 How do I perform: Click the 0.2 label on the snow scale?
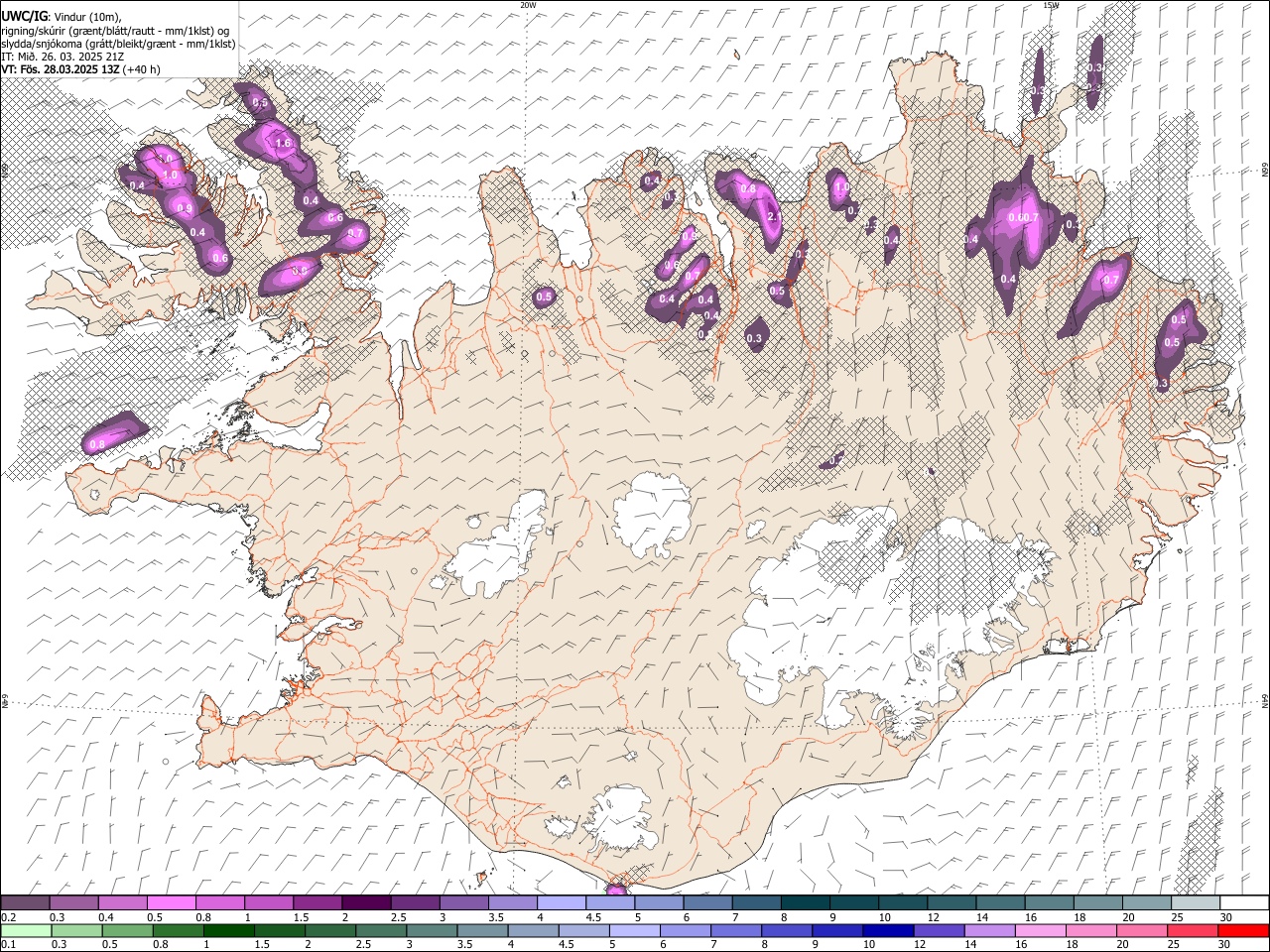(x=8, y=917)
